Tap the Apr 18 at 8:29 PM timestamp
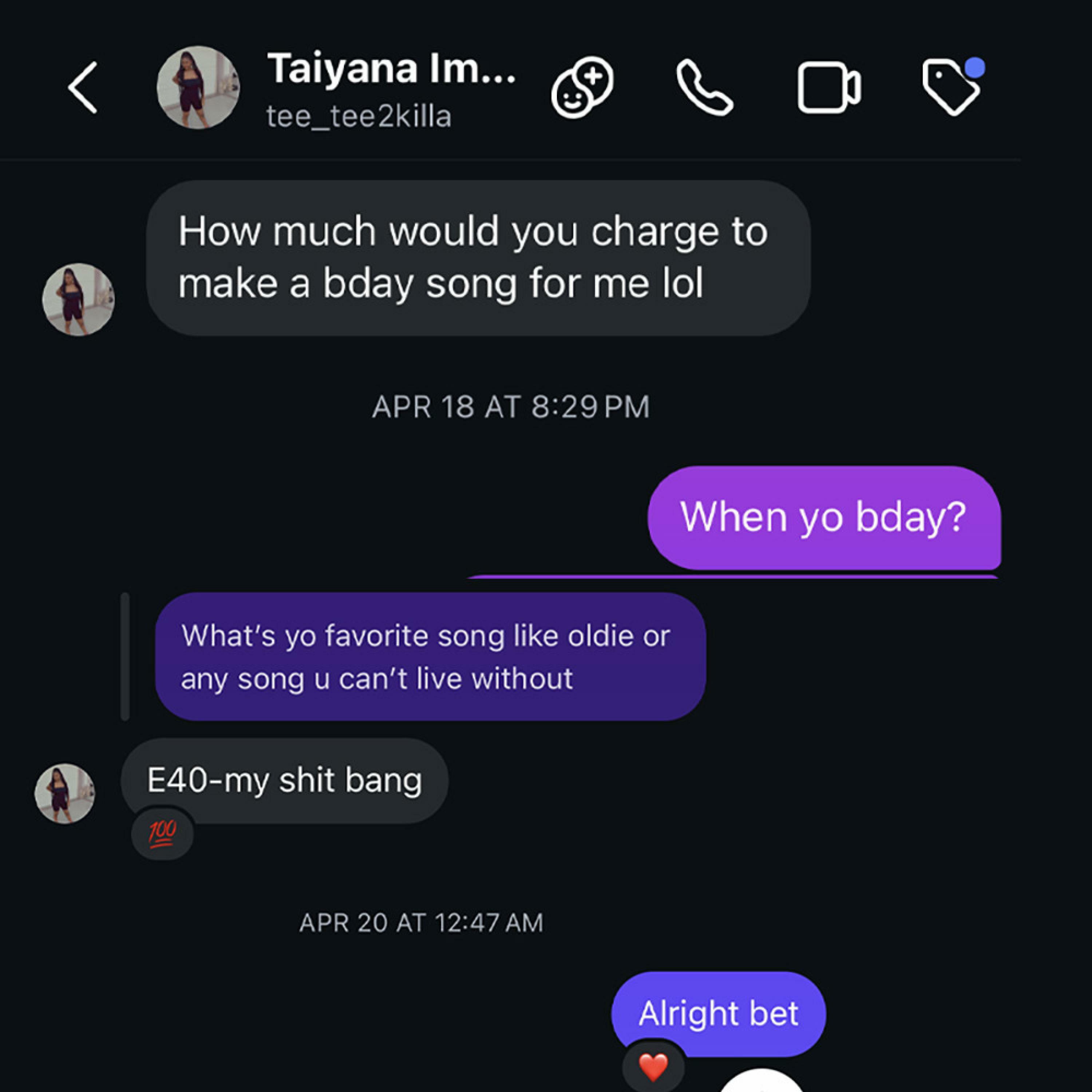 511,406
